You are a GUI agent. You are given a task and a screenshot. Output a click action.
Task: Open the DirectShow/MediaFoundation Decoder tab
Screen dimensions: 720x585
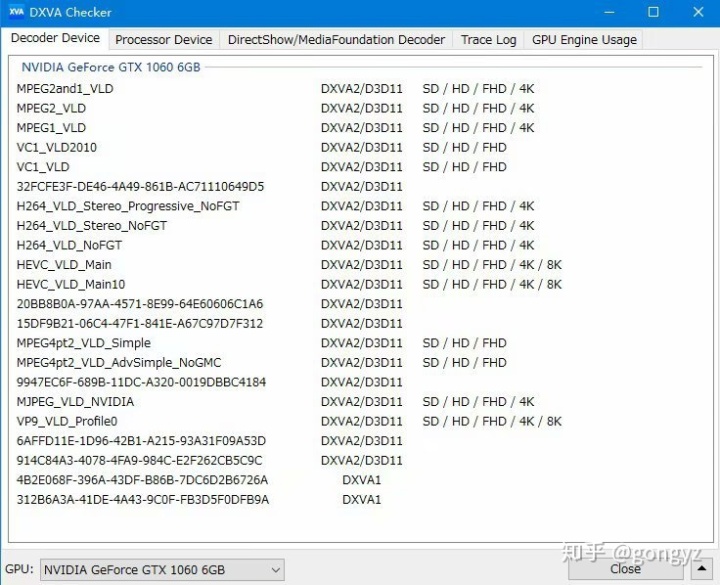336,40
